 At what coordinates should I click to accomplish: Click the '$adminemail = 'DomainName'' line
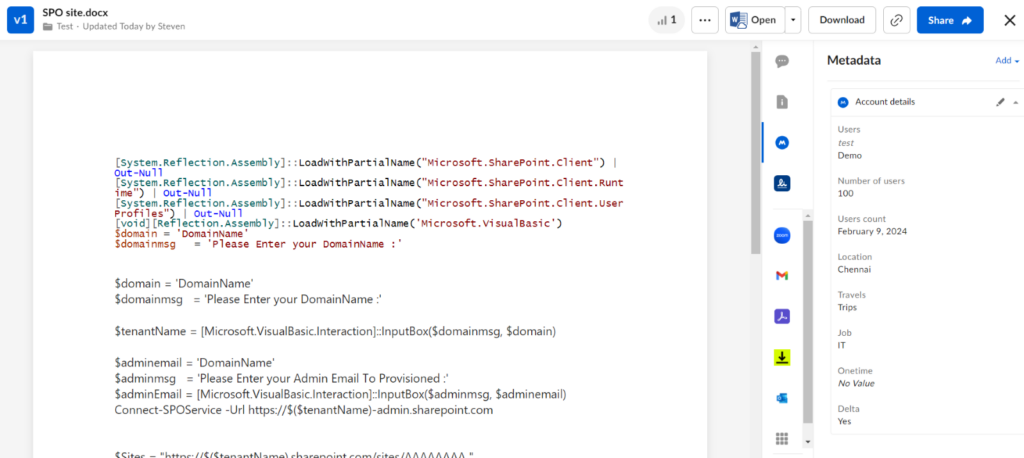tap(195, 363)
